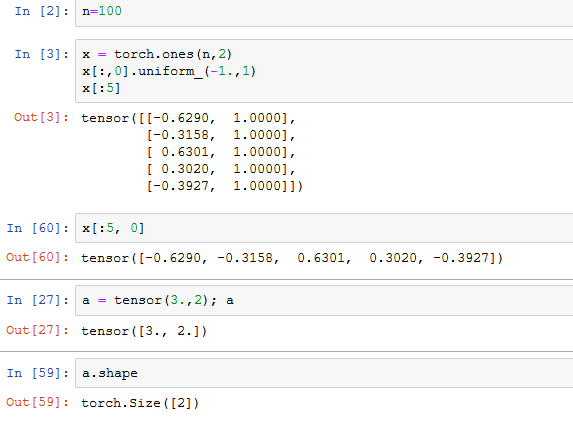Click the tensor([3., 2.]) output
The image size is (573, 427).
click(x=144, y=331)
